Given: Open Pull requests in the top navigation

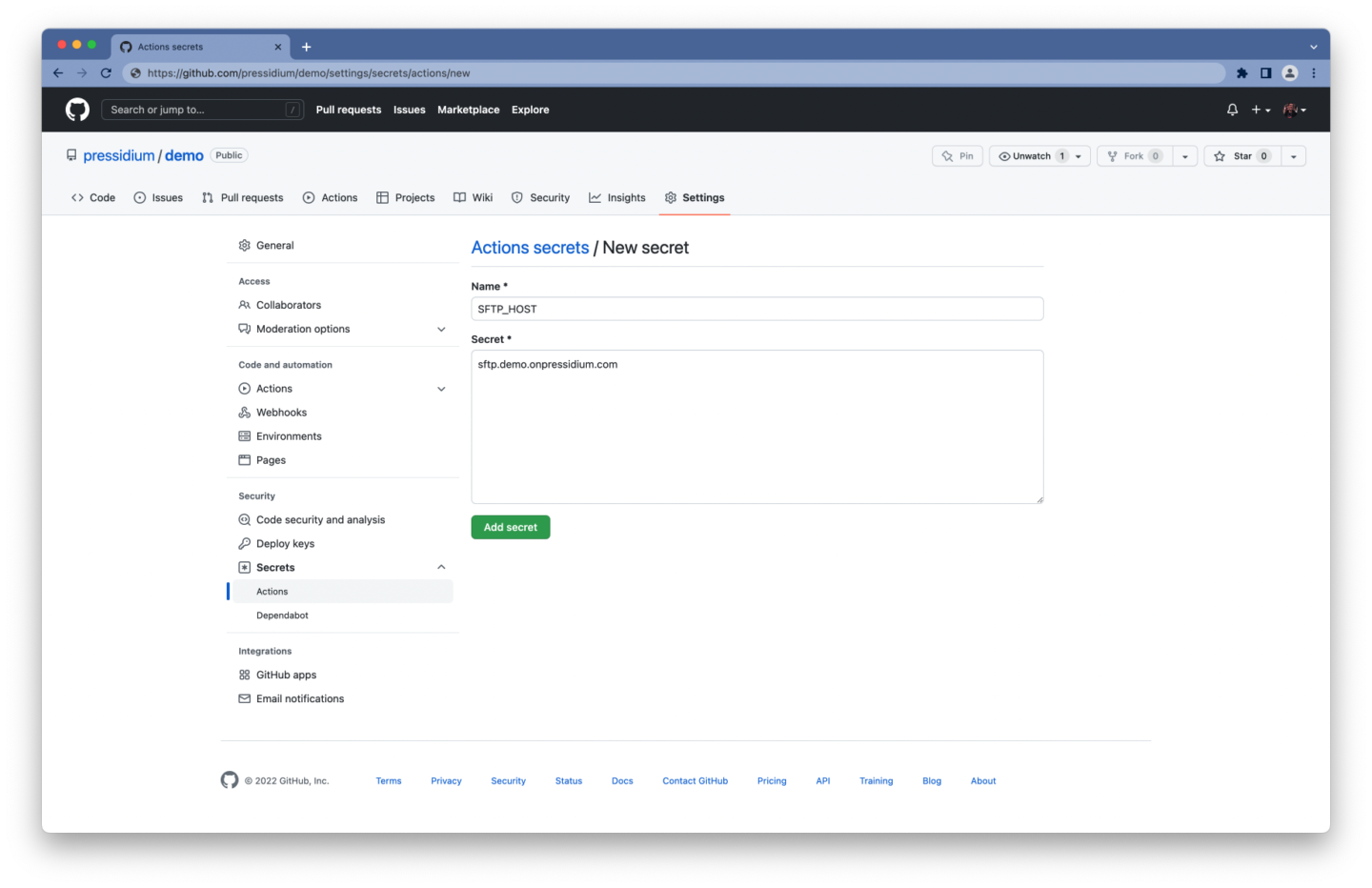Looking at the screenshot, I should click(x=349, y=110).
